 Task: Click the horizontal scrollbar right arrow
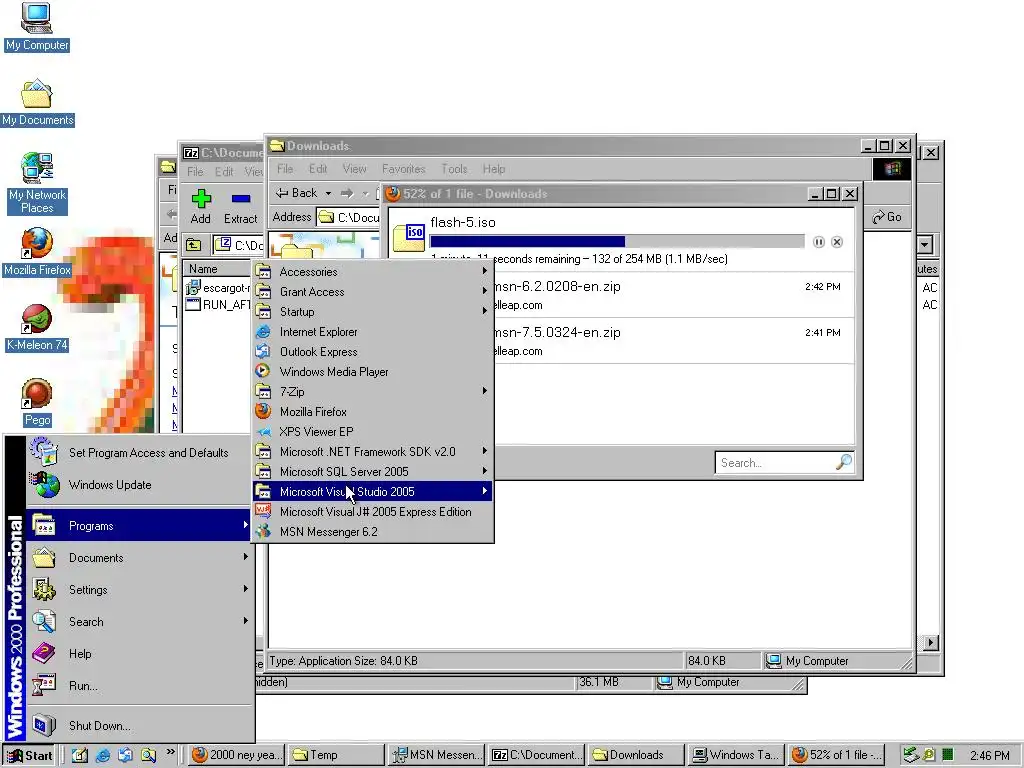click(x=930, y=643)
